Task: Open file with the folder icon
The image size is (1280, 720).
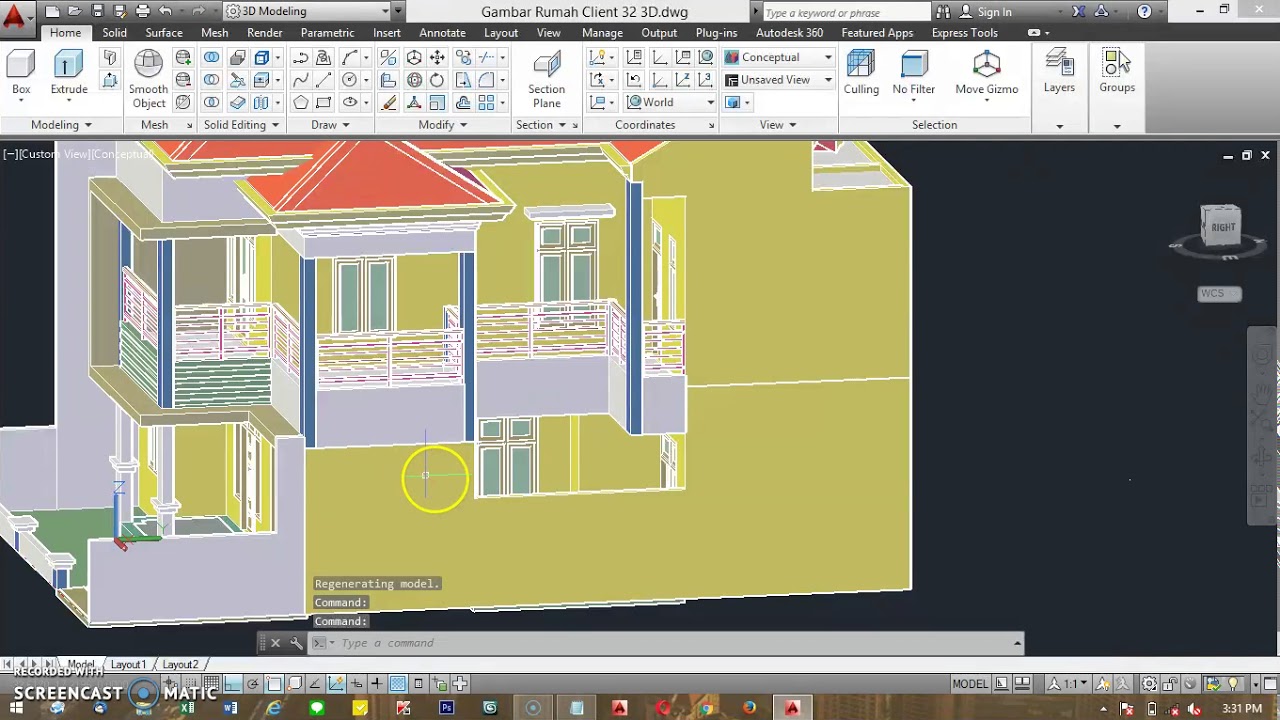Action: [74, 11]
